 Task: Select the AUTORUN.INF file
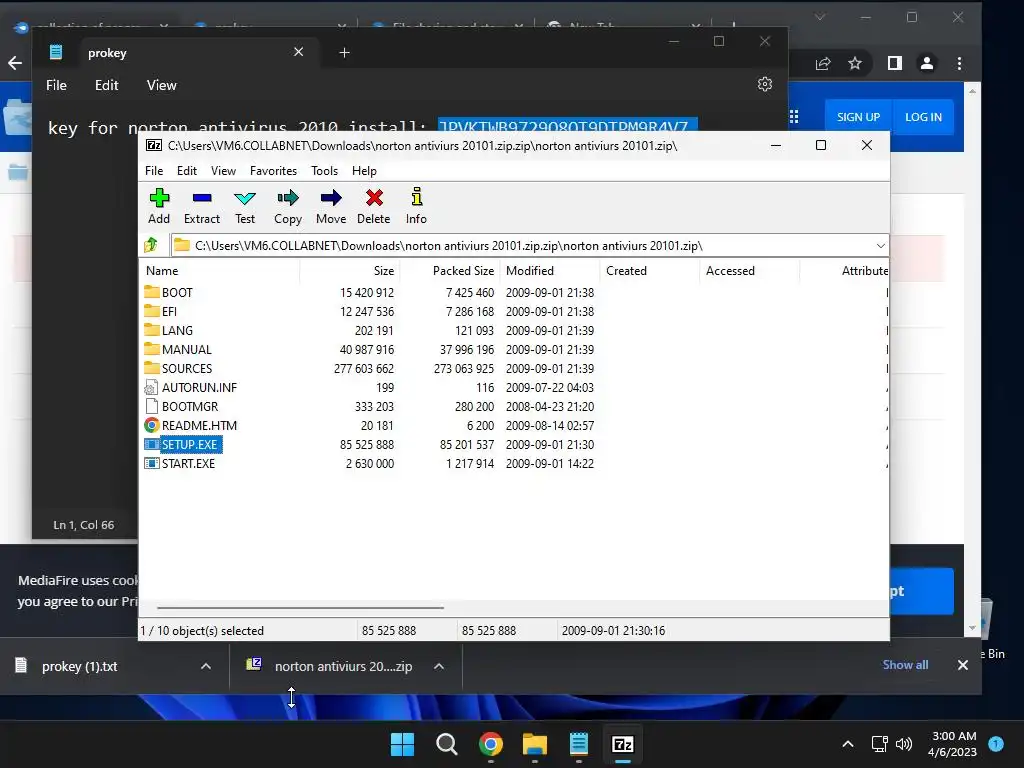(x=199, y=387)
